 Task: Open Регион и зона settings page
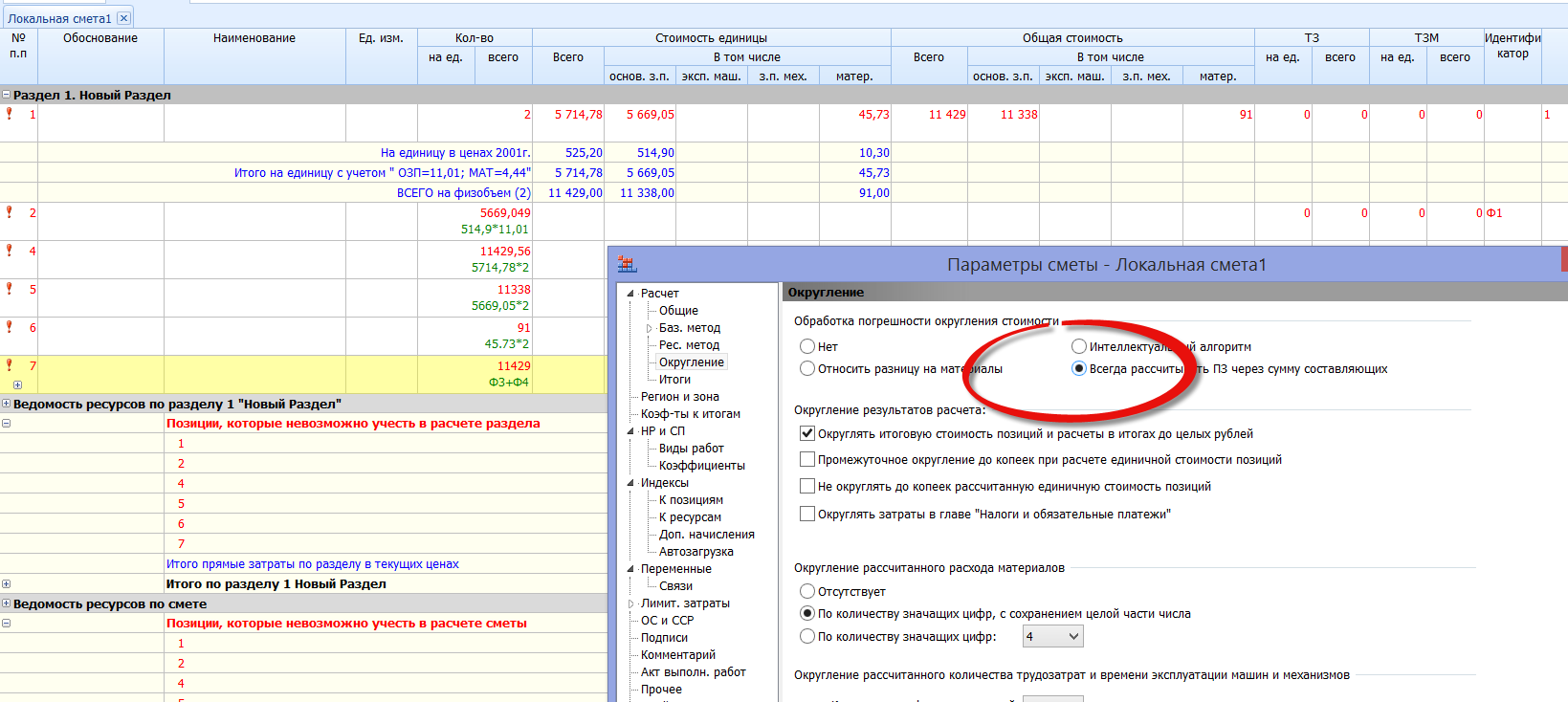(x=679, y=397)
